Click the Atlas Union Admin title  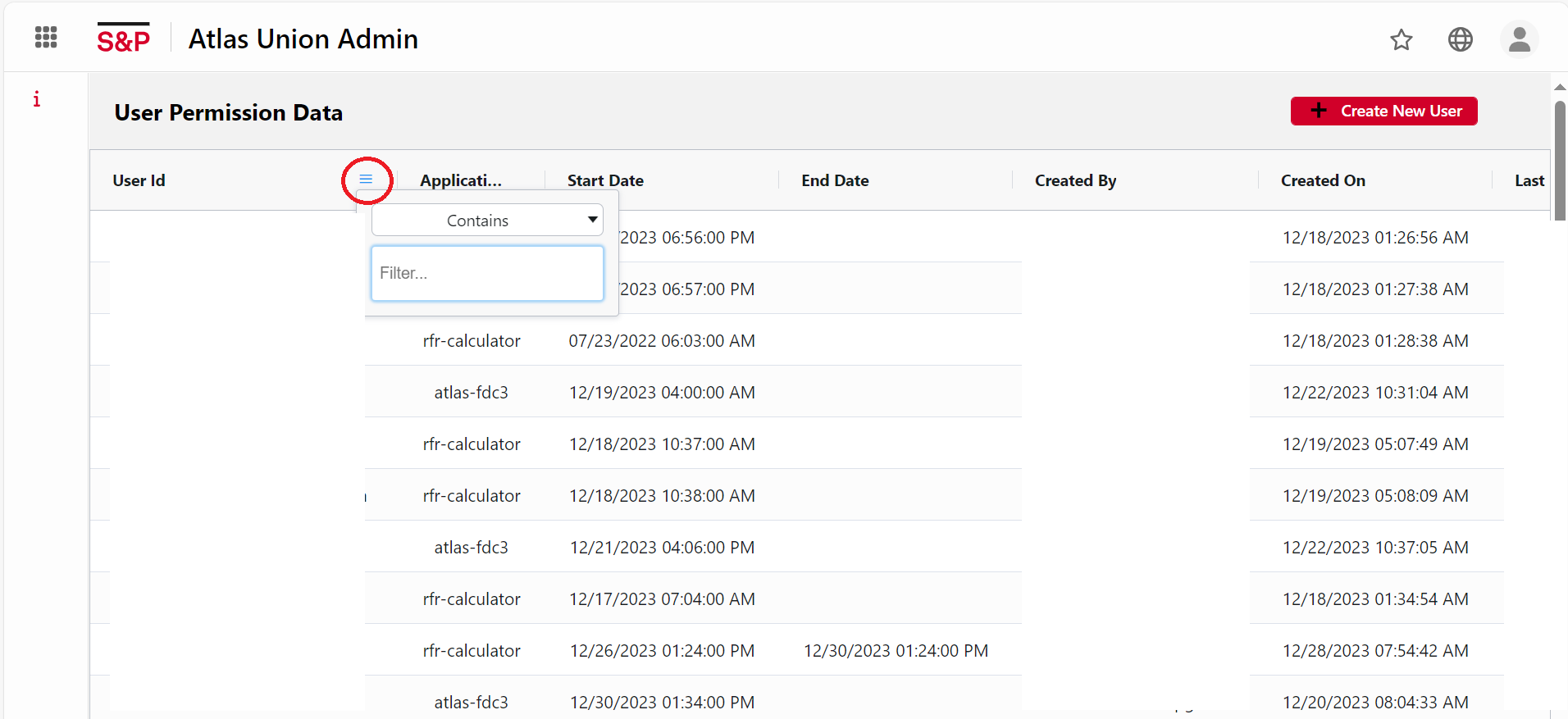pos(303,39)
